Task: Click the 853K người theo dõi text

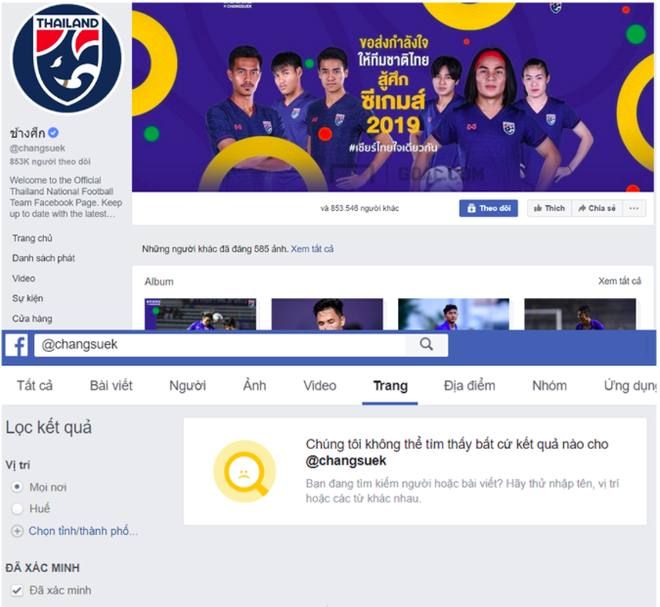Action: tap(50, 162)
